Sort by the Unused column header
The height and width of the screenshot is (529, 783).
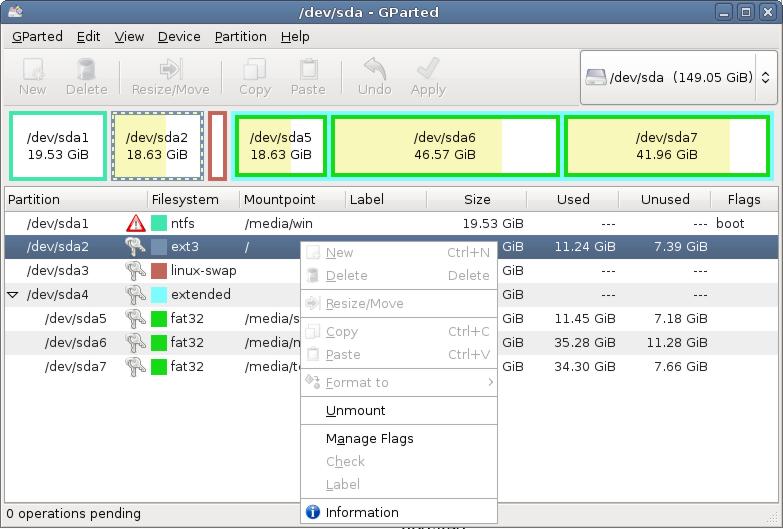665,199
